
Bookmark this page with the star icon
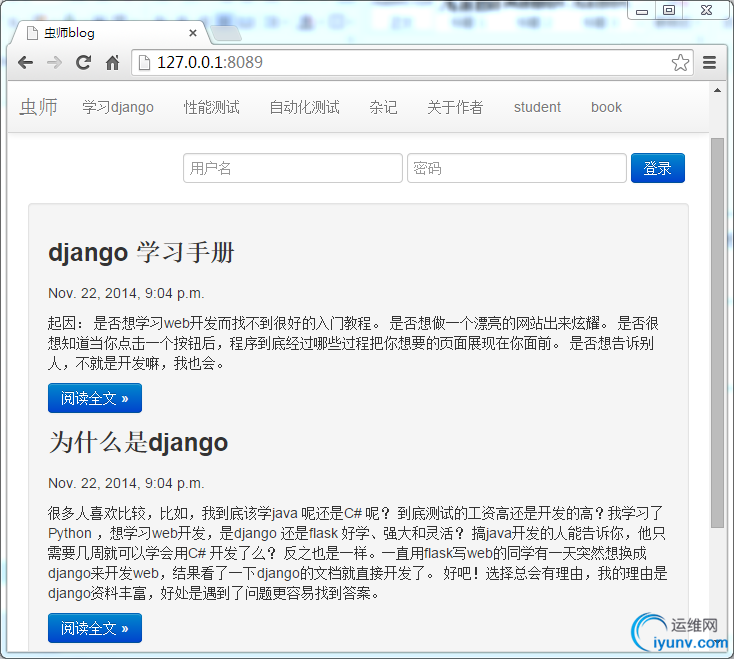680,62
